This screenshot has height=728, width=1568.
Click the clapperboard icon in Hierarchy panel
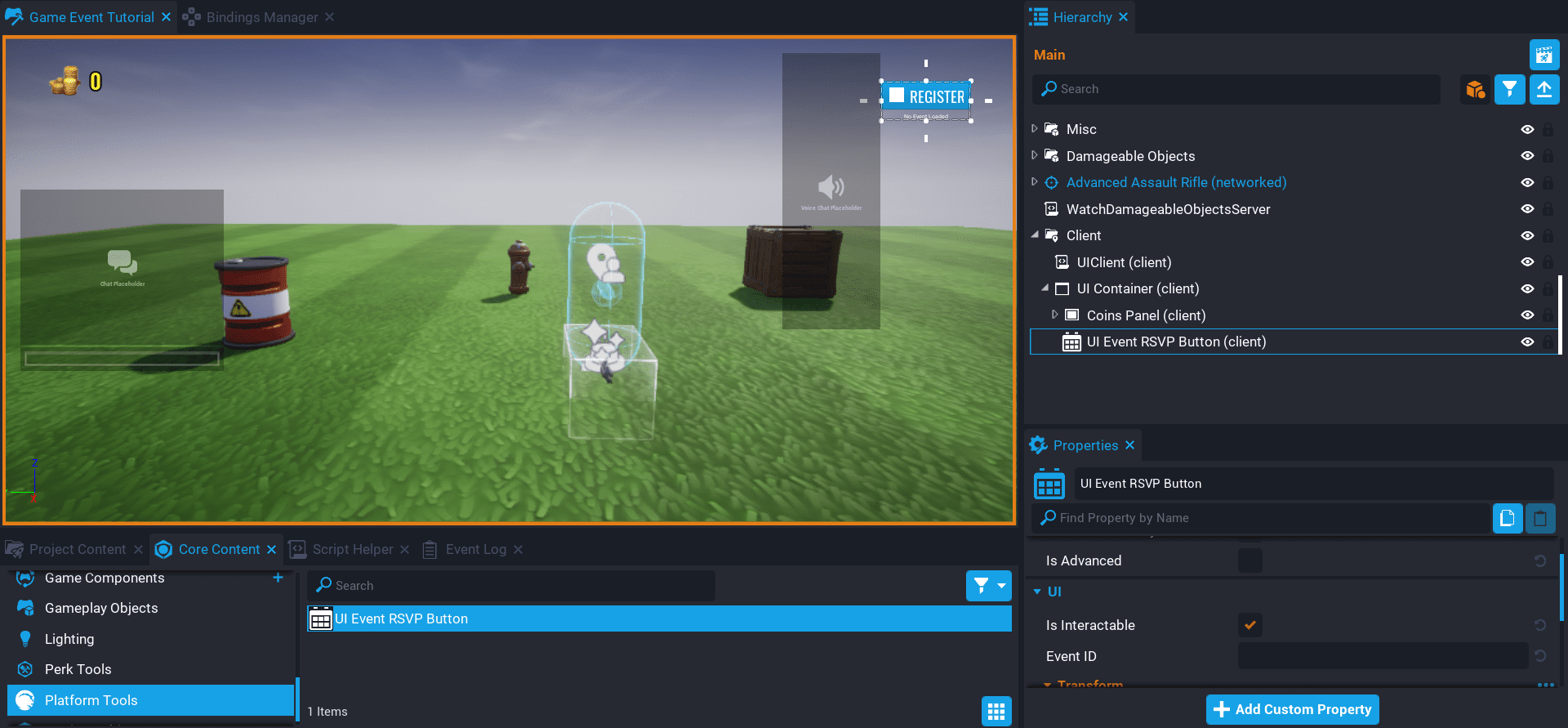[x=1543, y=55]
